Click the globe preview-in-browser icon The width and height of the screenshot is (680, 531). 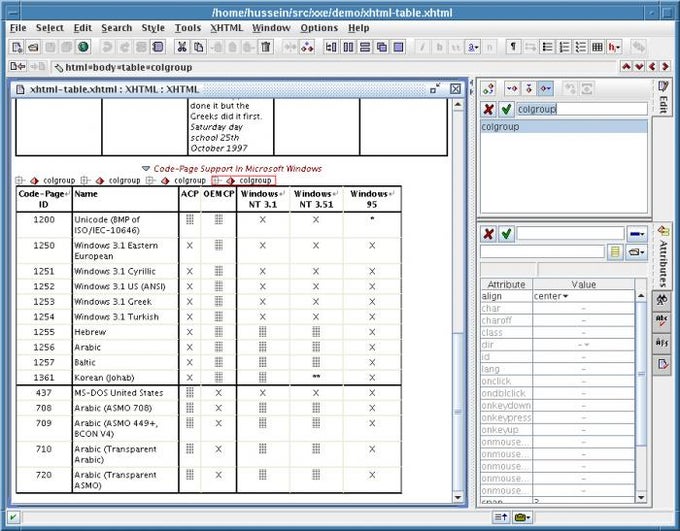[83, 47]
